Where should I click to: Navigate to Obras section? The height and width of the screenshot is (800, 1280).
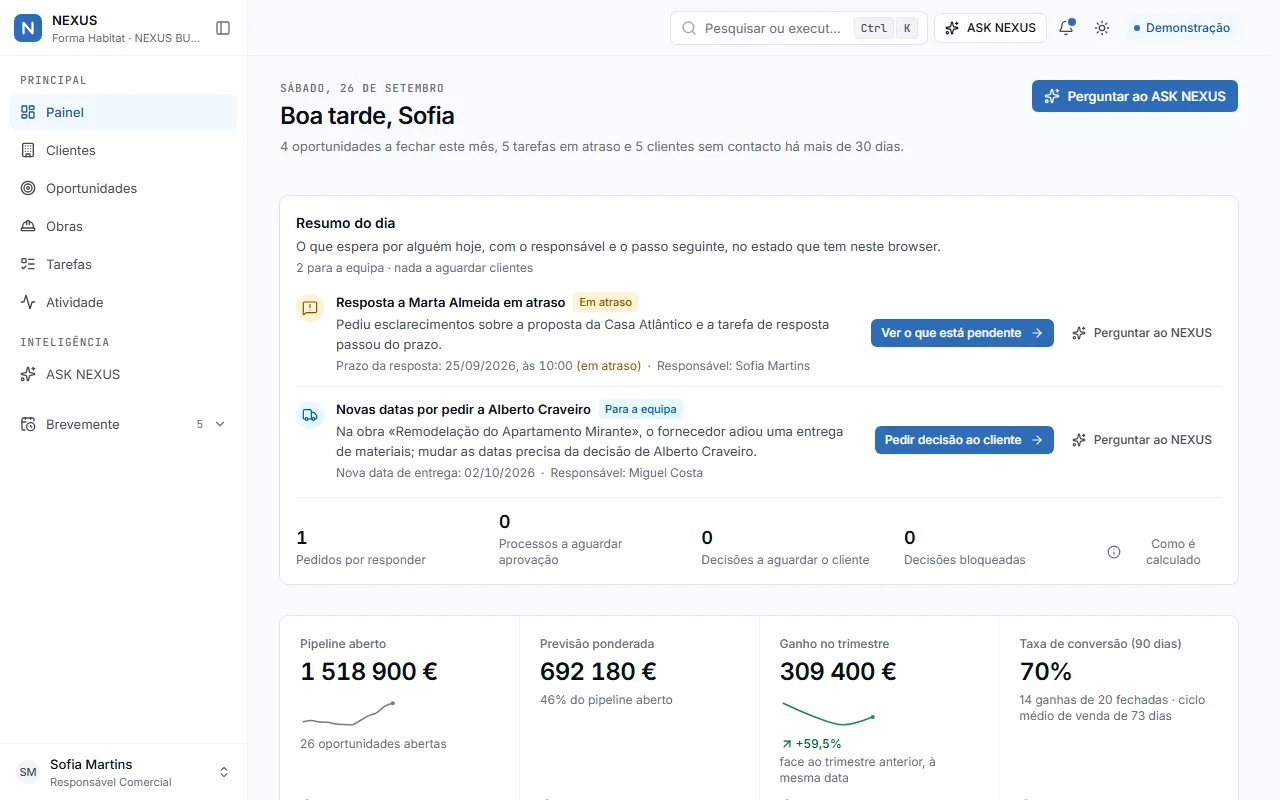point(123,226)
